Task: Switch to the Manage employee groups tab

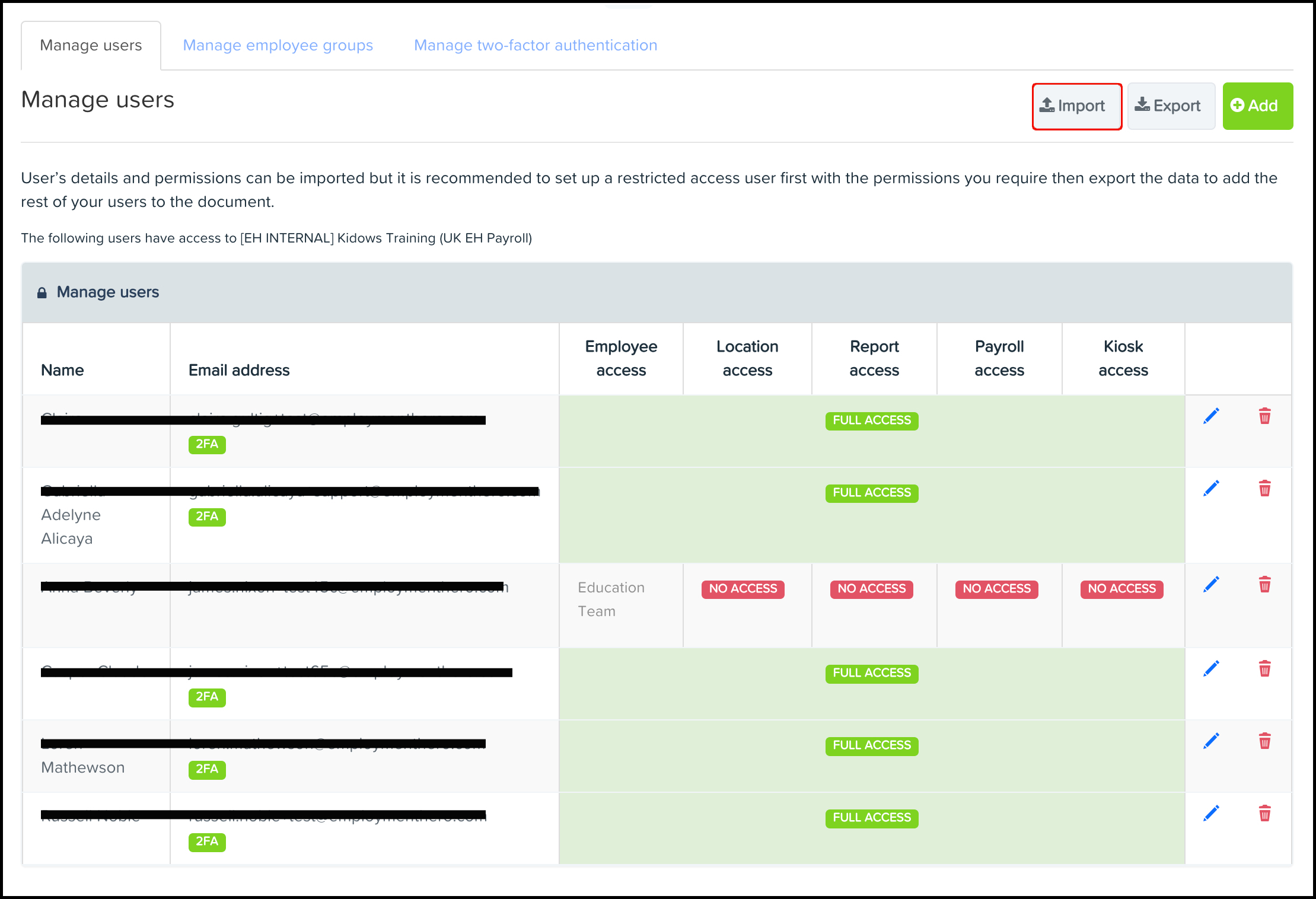Action: (278, 45)
